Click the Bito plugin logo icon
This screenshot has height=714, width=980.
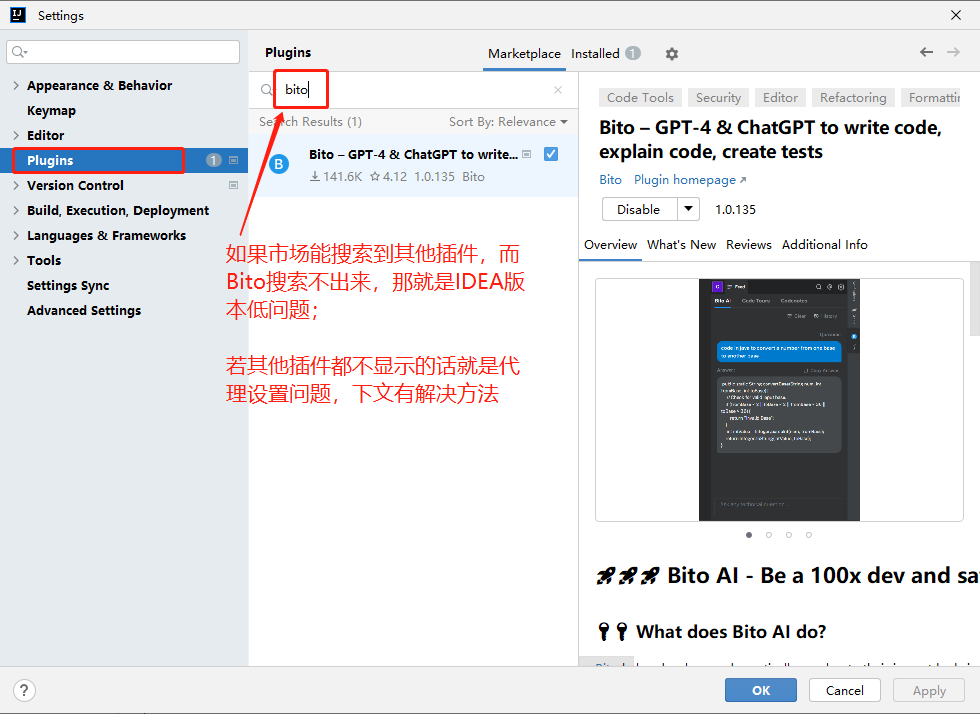tap(279, 164)
